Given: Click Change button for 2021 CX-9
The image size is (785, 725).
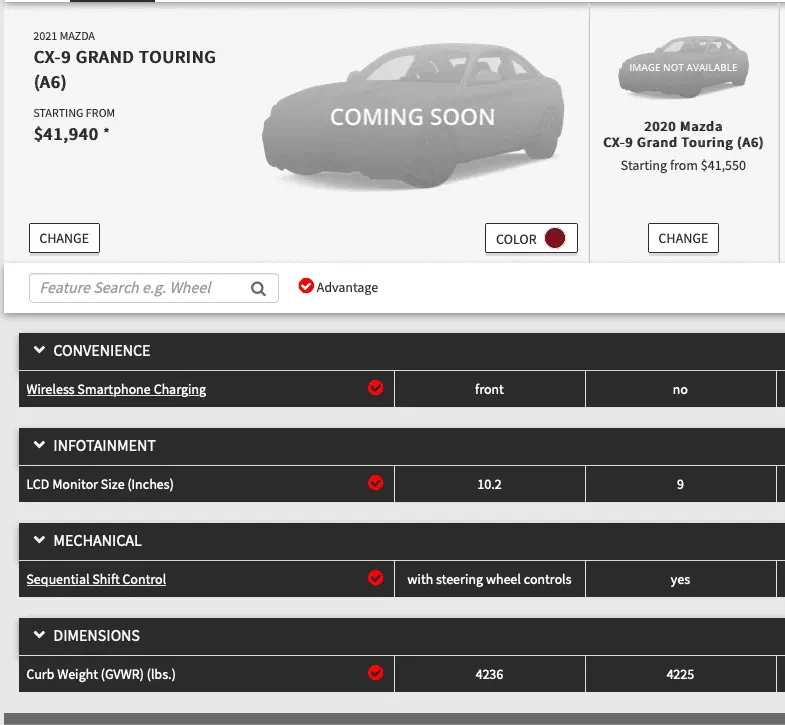Looking at the screenshot, I should [x=64, y=238].
